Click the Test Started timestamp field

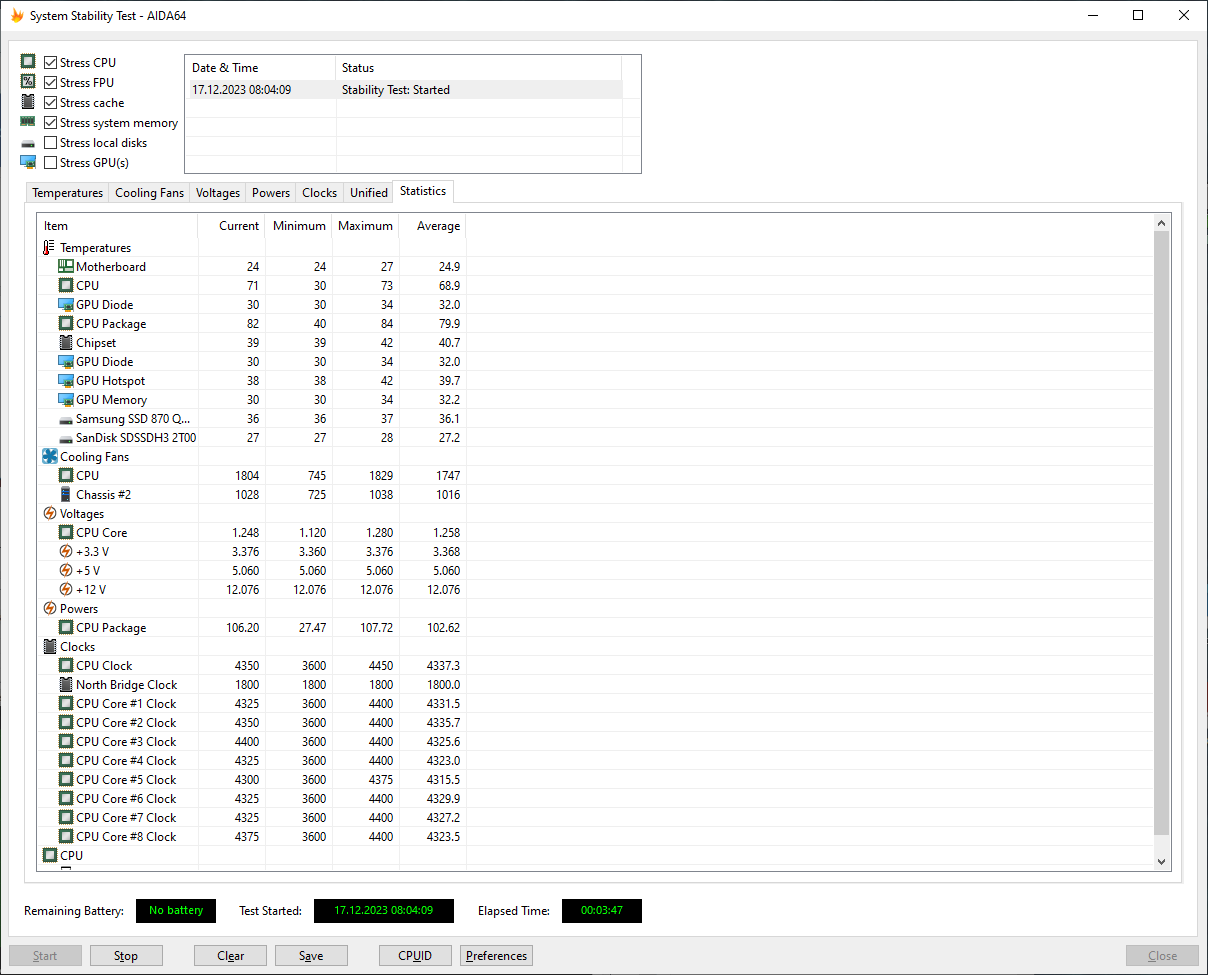click(384, 911)
